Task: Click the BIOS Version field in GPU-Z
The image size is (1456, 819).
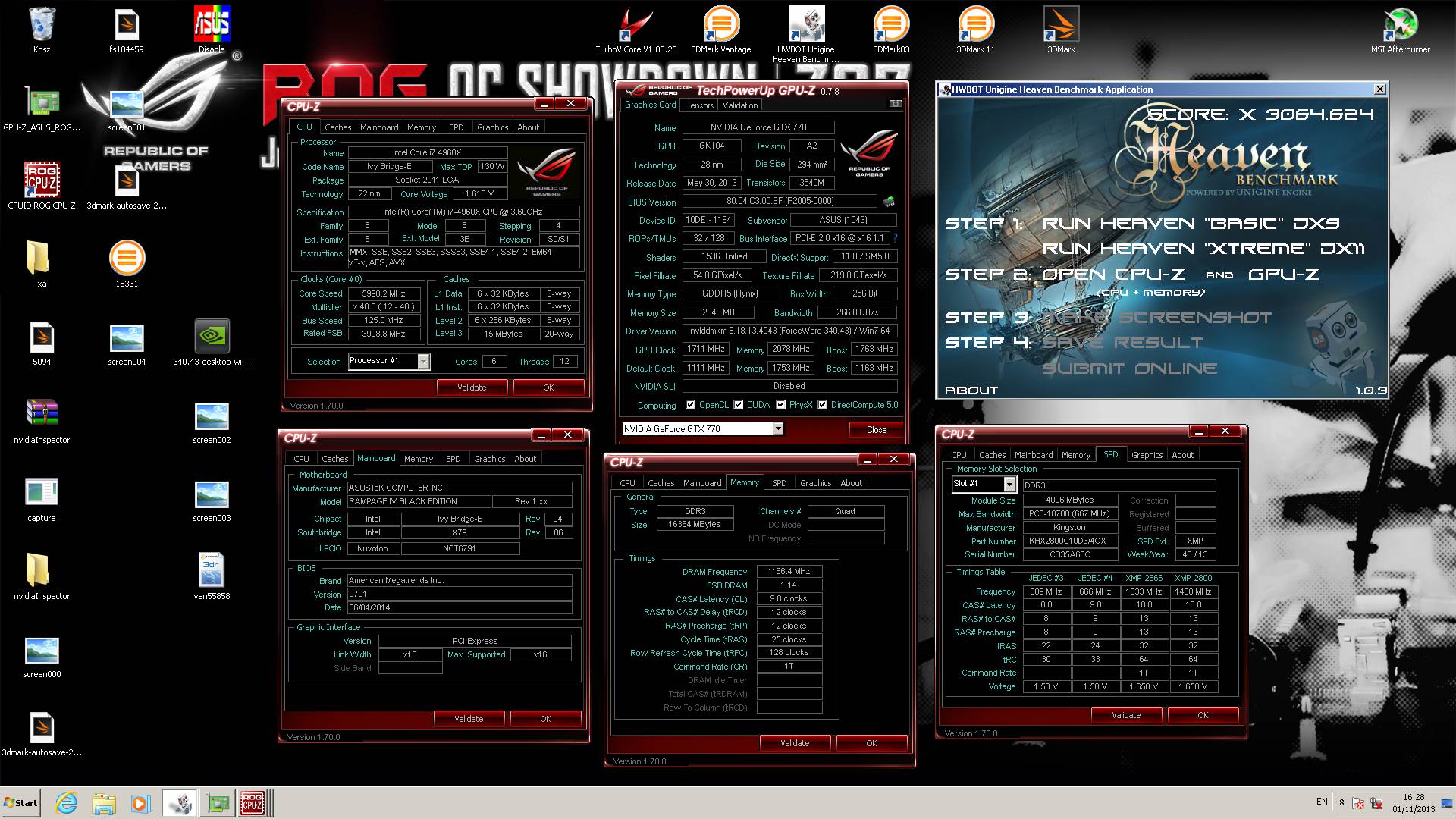Action: [x=780, y=202]
